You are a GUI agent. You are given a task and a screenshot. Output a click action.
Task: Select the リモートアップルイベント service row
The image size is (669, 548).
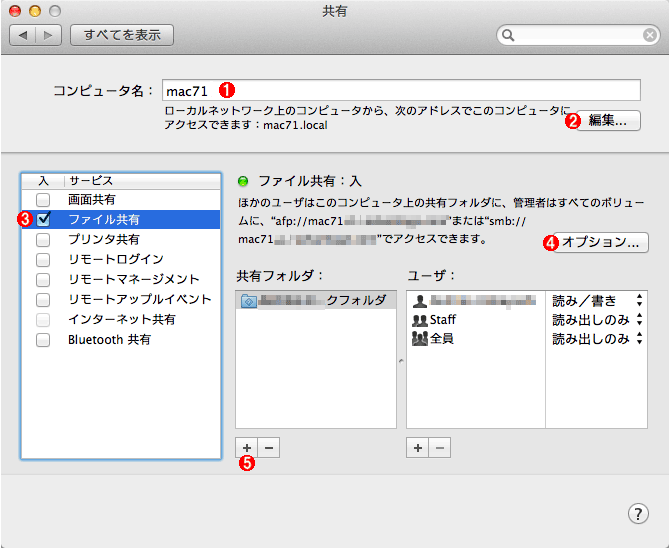[x=121, y=300]
